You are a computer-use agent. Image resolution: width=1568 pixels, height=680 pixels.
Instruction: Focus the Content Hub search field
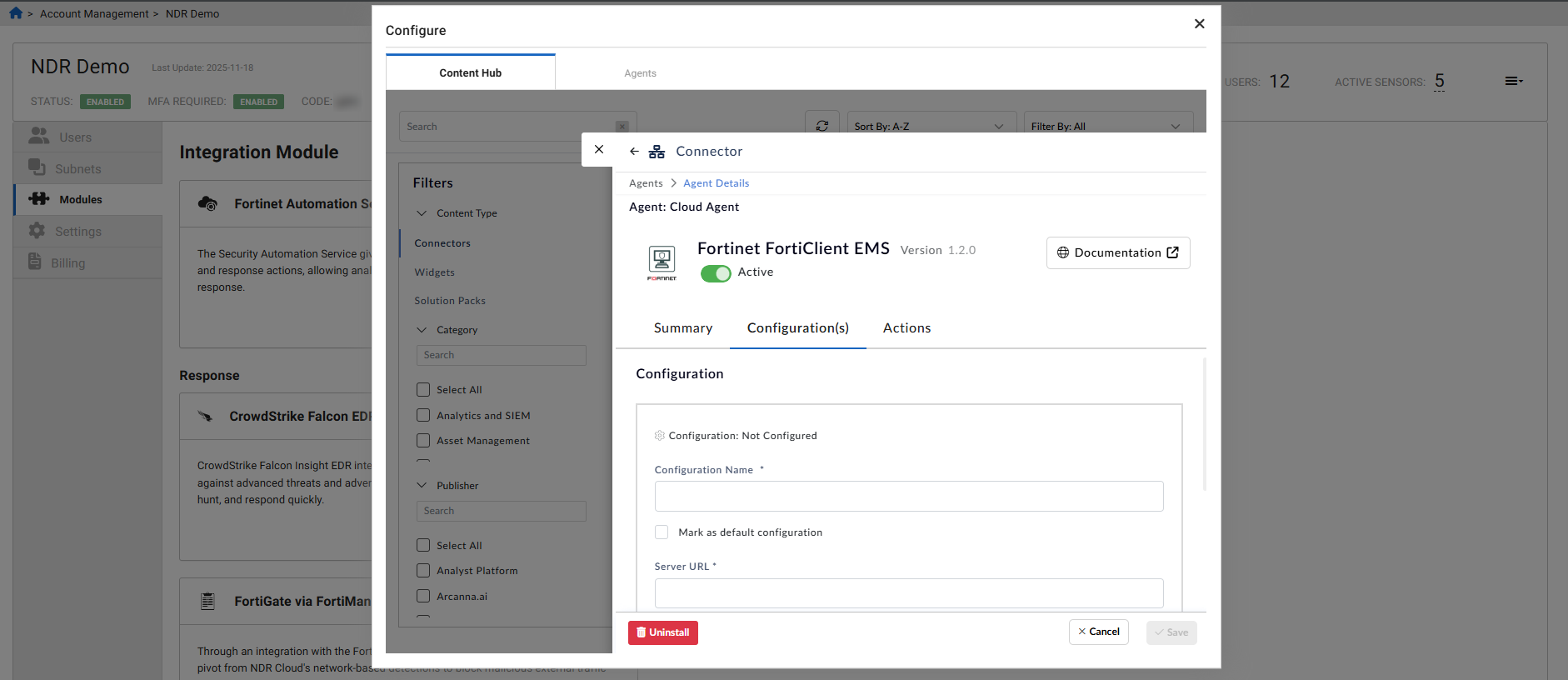click(x=518, y=127)
